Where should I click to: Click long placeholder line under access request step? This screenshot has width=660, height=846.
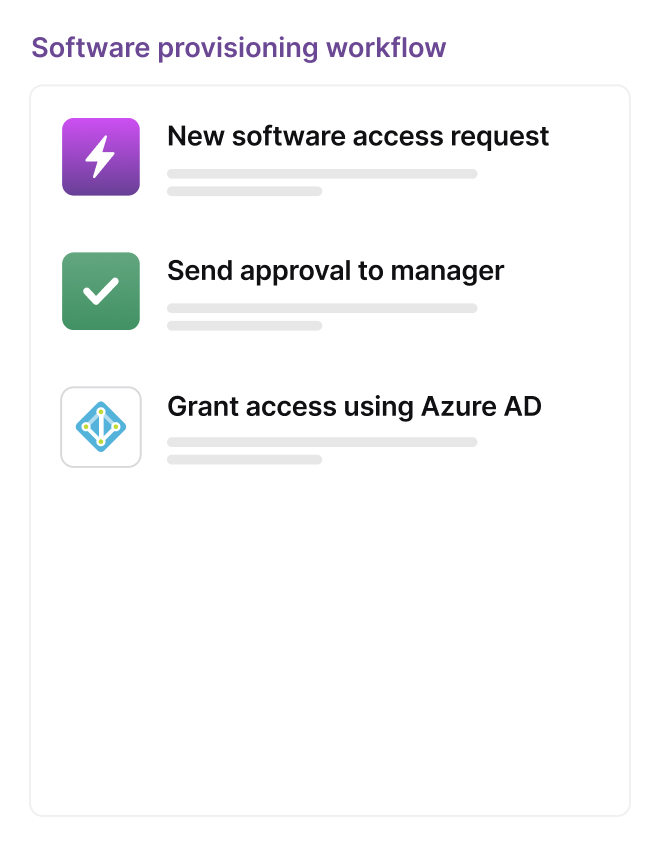point(322,174)
